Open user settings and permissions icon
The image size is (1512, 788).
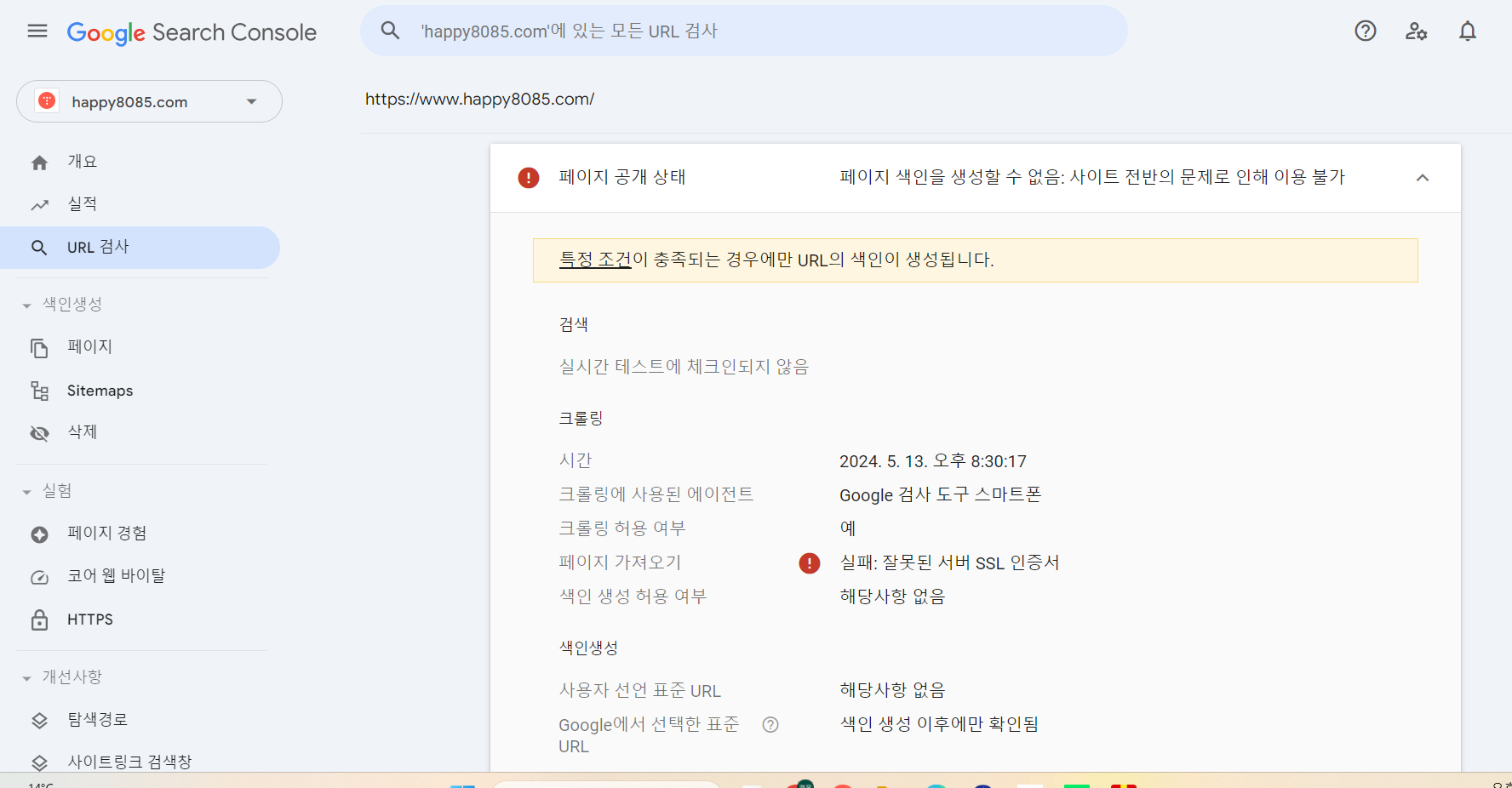click(x=1417, y=31)
